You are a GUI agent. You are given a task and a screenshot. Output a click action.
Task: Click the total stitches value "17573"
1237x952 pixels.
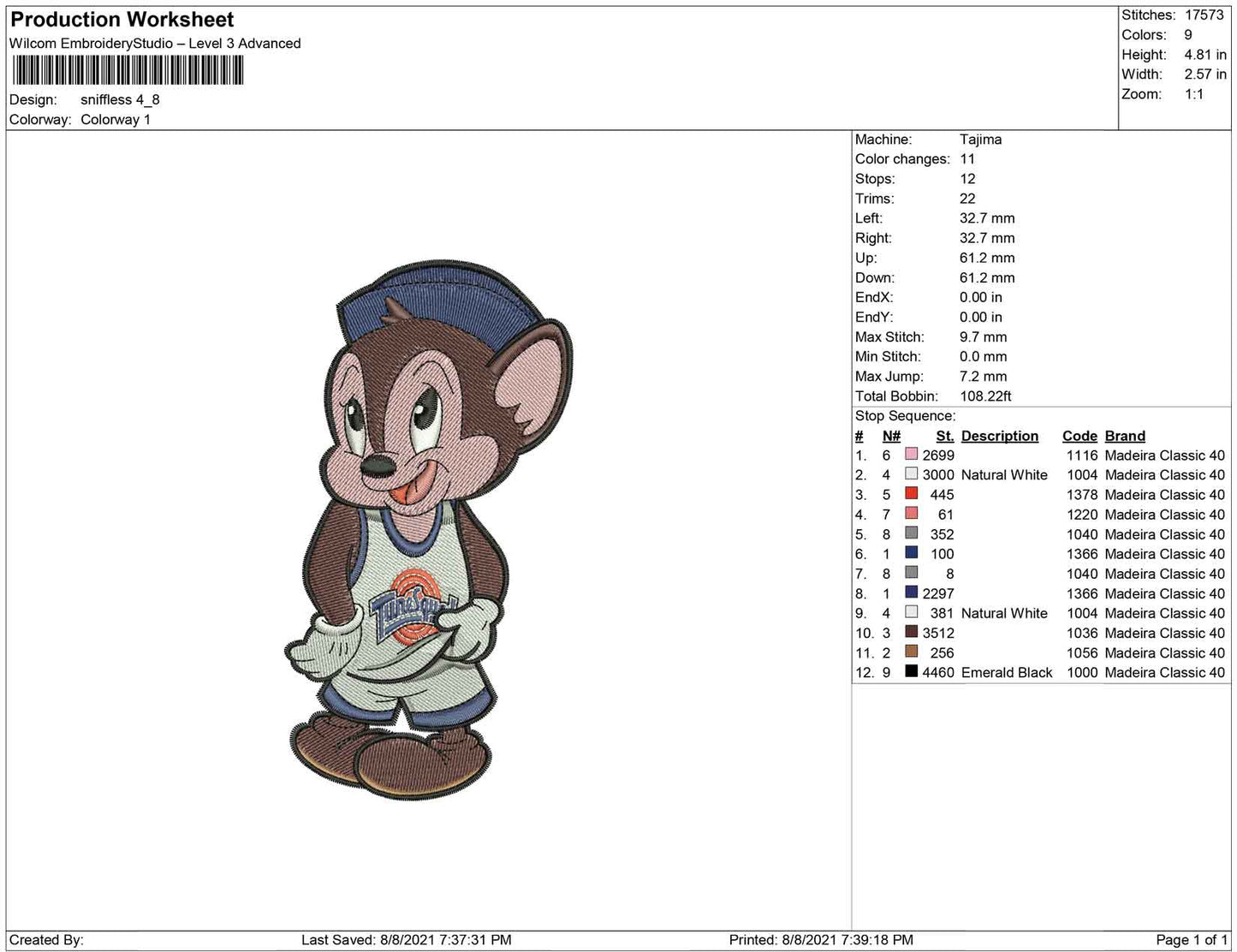point(1204,15)
